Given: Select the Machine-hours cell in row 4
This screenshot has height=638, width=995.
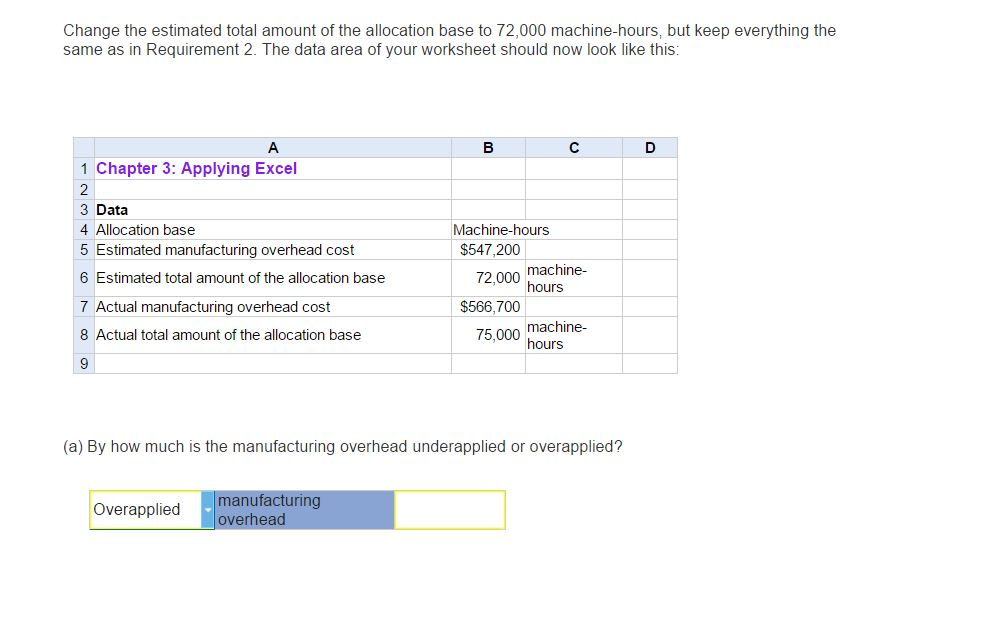Looking at the screenshot, I should pyautogui.click(x=500, y=229).
